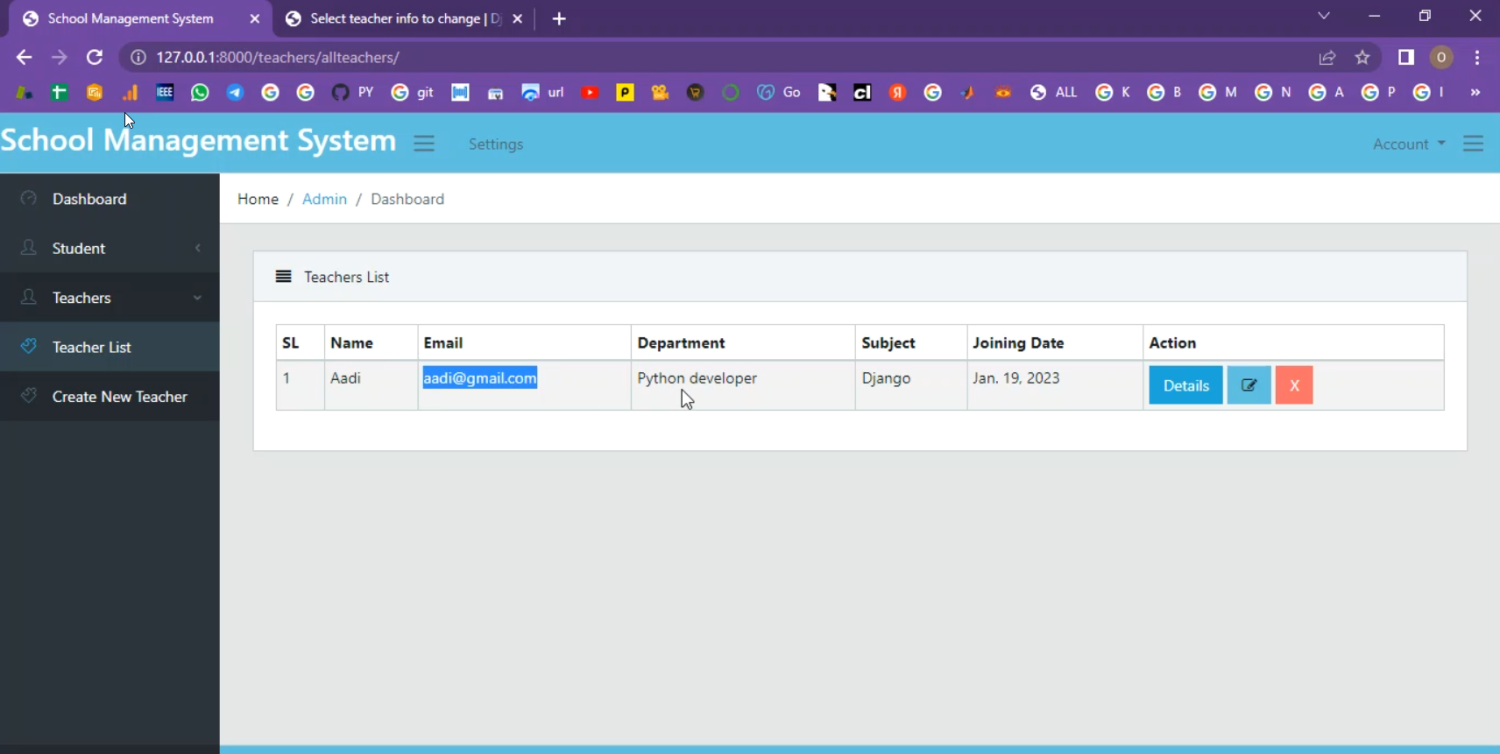Toggle sidebar using hamburger icon beside title
This screenshot has width=1500, height=754.
pyautogui.click(x=424, y=144)
